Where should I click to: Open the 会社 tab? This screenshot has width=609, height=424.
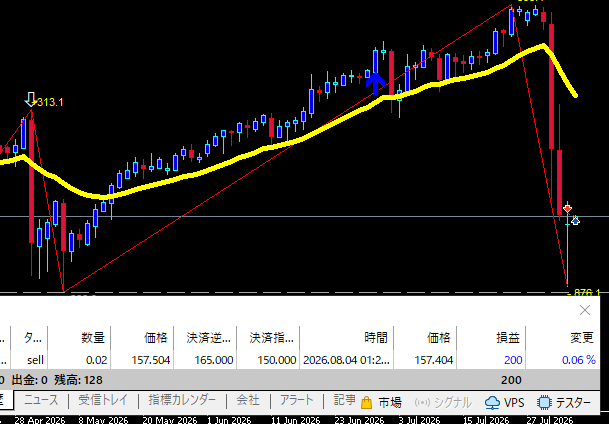pyautogui.click(x=248, y=400)
